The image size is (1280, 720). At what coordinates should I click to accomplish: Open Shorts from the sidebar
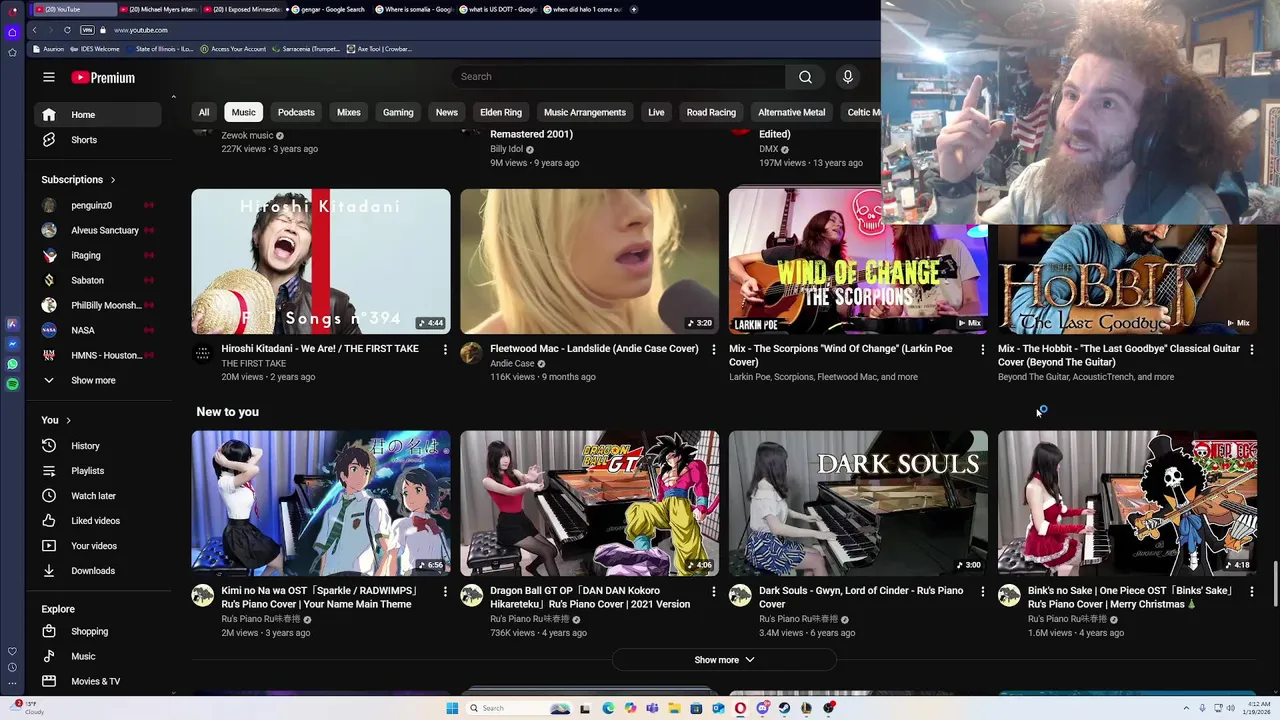tap(97, 140)
